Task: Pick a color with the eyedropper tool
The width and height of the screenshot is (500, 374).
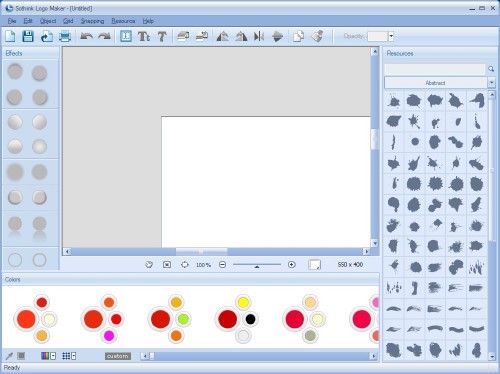Action: 9,356
